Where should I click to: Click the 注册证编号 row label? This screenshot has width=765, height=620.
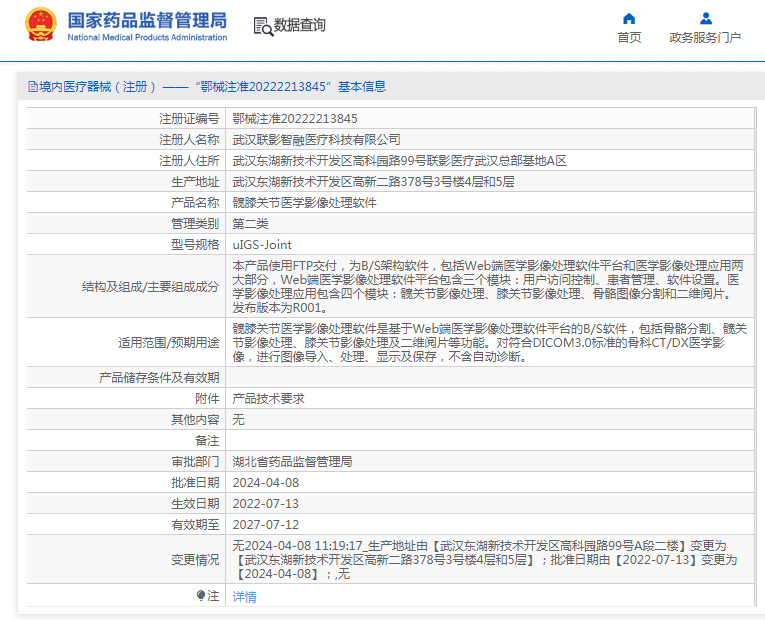189,119
